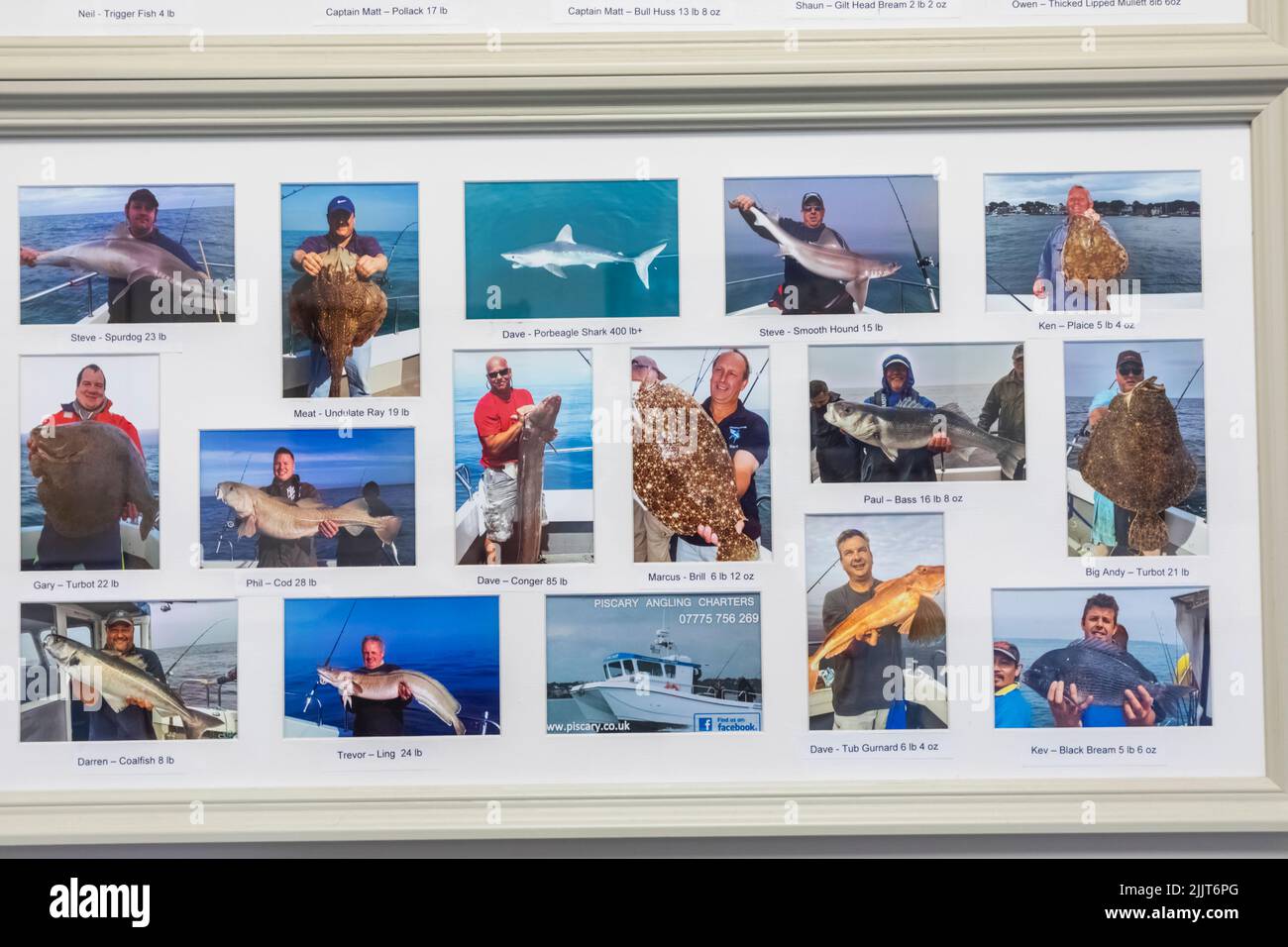
Task: Click the Steve Smooth Hound photo
Action: (831, 246)
